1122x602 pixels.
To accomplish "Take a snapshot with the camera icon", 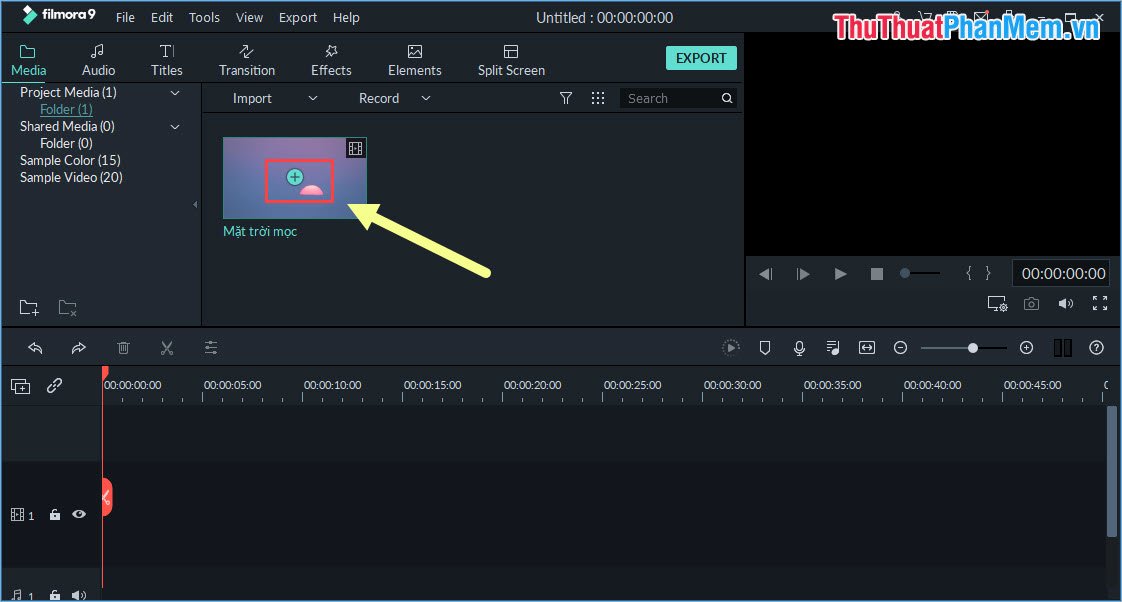I will pos(1031,303).
